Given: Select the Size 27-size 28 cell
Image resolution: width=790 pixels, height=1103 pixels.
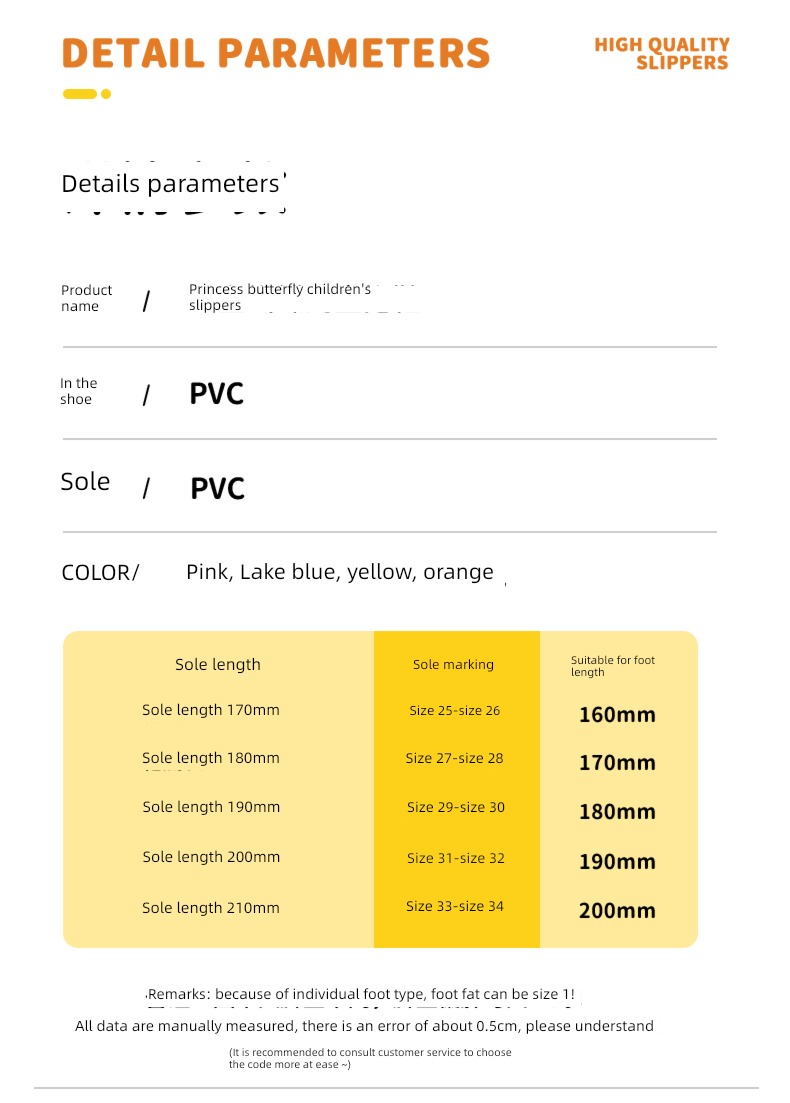Looking at the screenshot, I should point(454,758).
